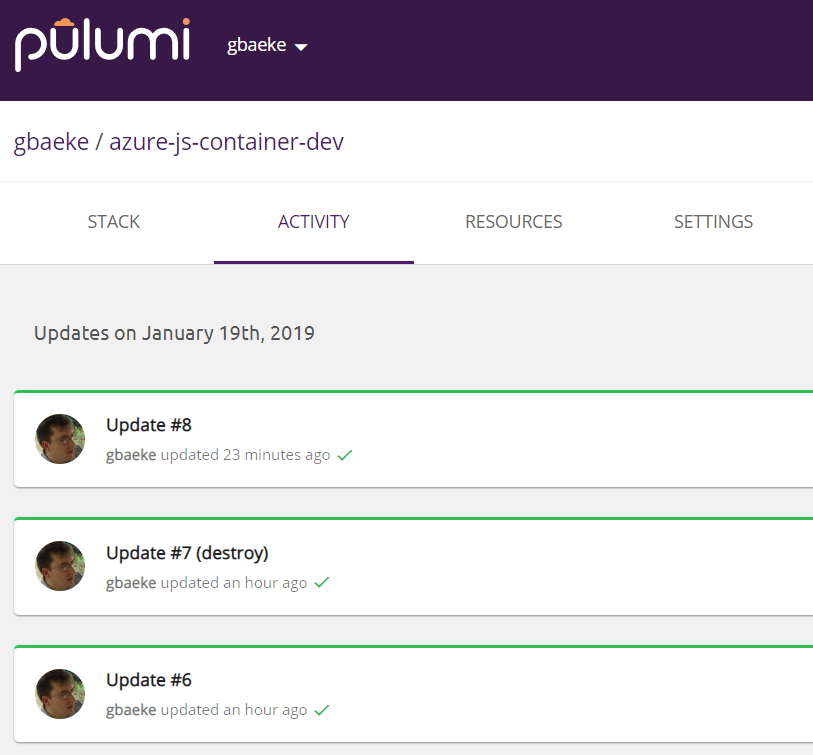Image resolution: width=813 pixels, height=755 pixels.
Task: Click the green checkmark on Update #6
Action: coord(322,710)
